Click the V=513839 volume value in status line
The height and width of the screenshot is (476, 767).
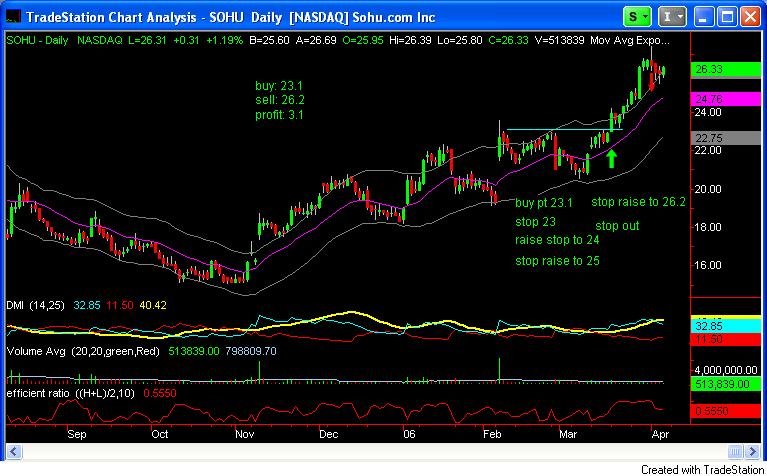(x=558, y=41)
